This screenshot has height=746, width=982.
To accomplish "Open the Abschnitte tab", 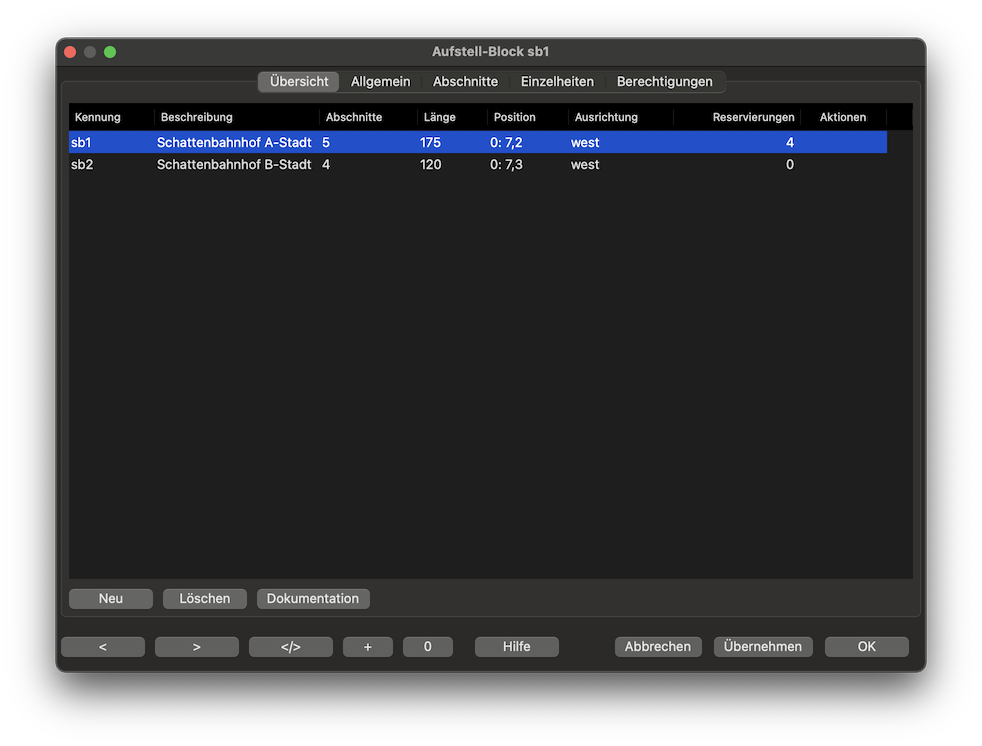I will click(465, 82).
